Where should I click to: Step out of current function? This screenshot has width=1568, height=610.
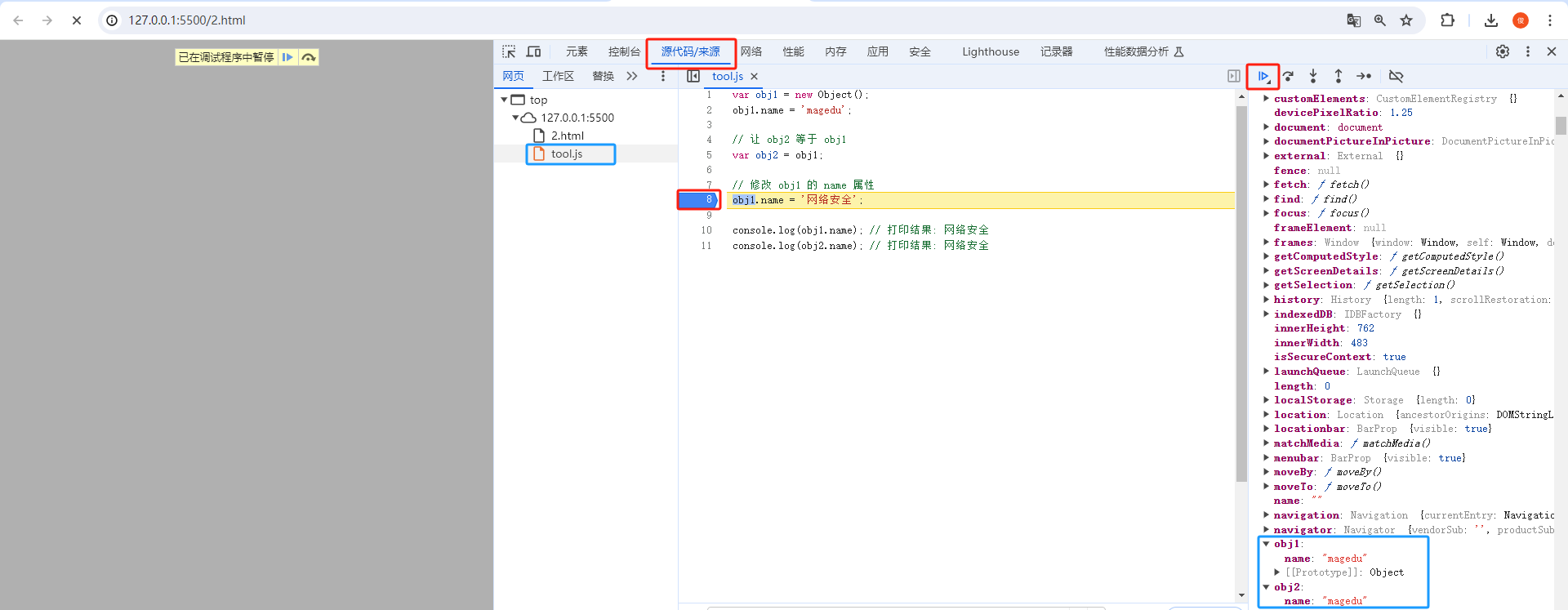[x=1339, y=76]
